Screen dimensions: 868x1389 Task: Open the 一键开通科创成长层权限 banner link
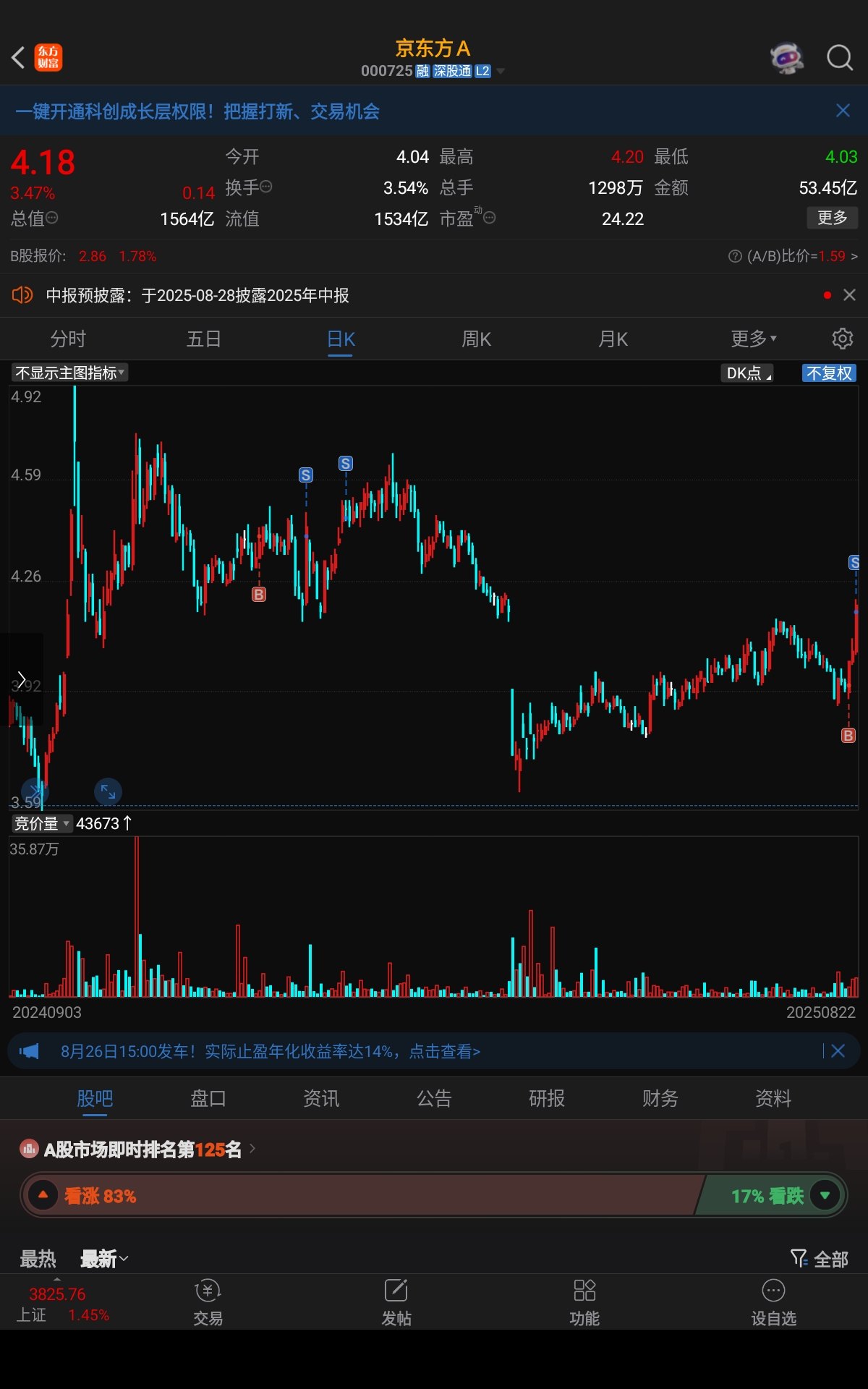[197, 111]
